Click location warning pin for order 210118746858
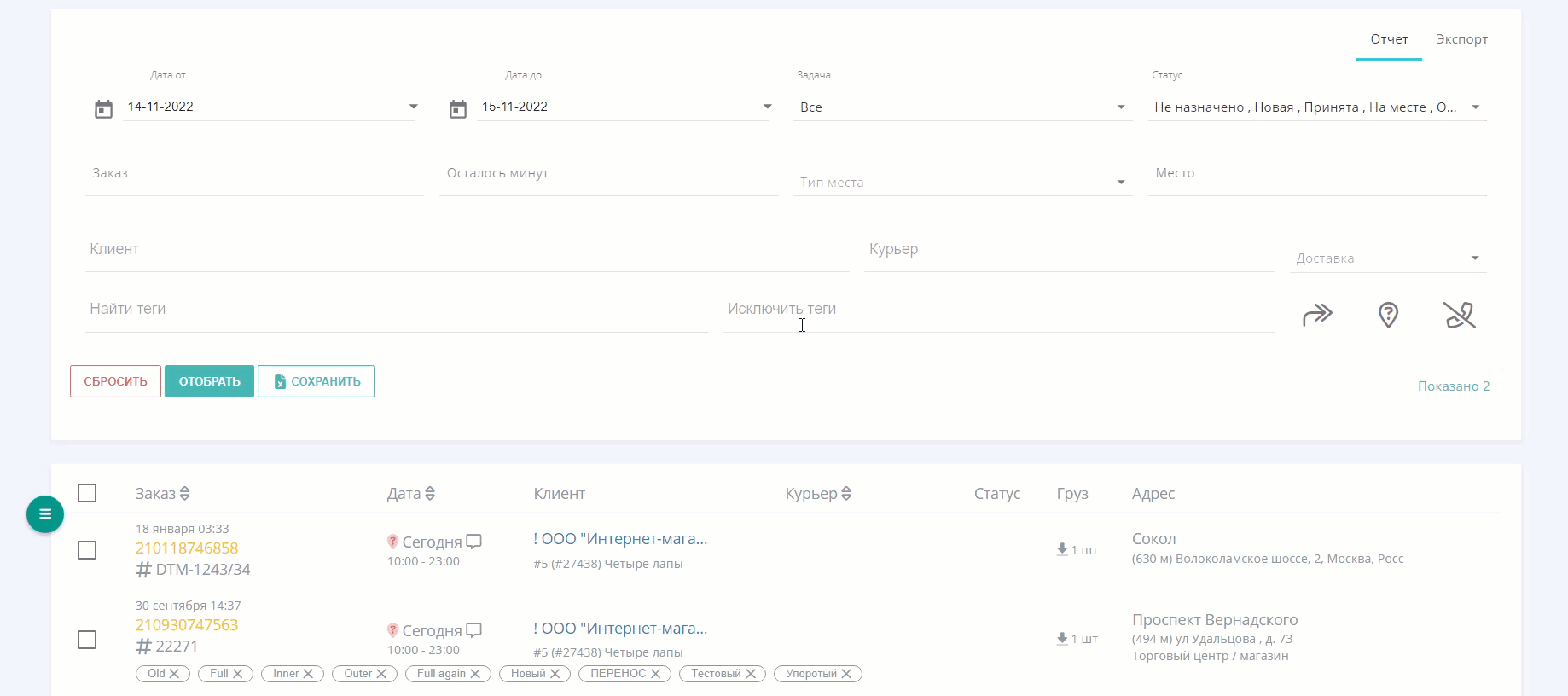Viewport: 1568px width, 696px height. tap(392, 542)
